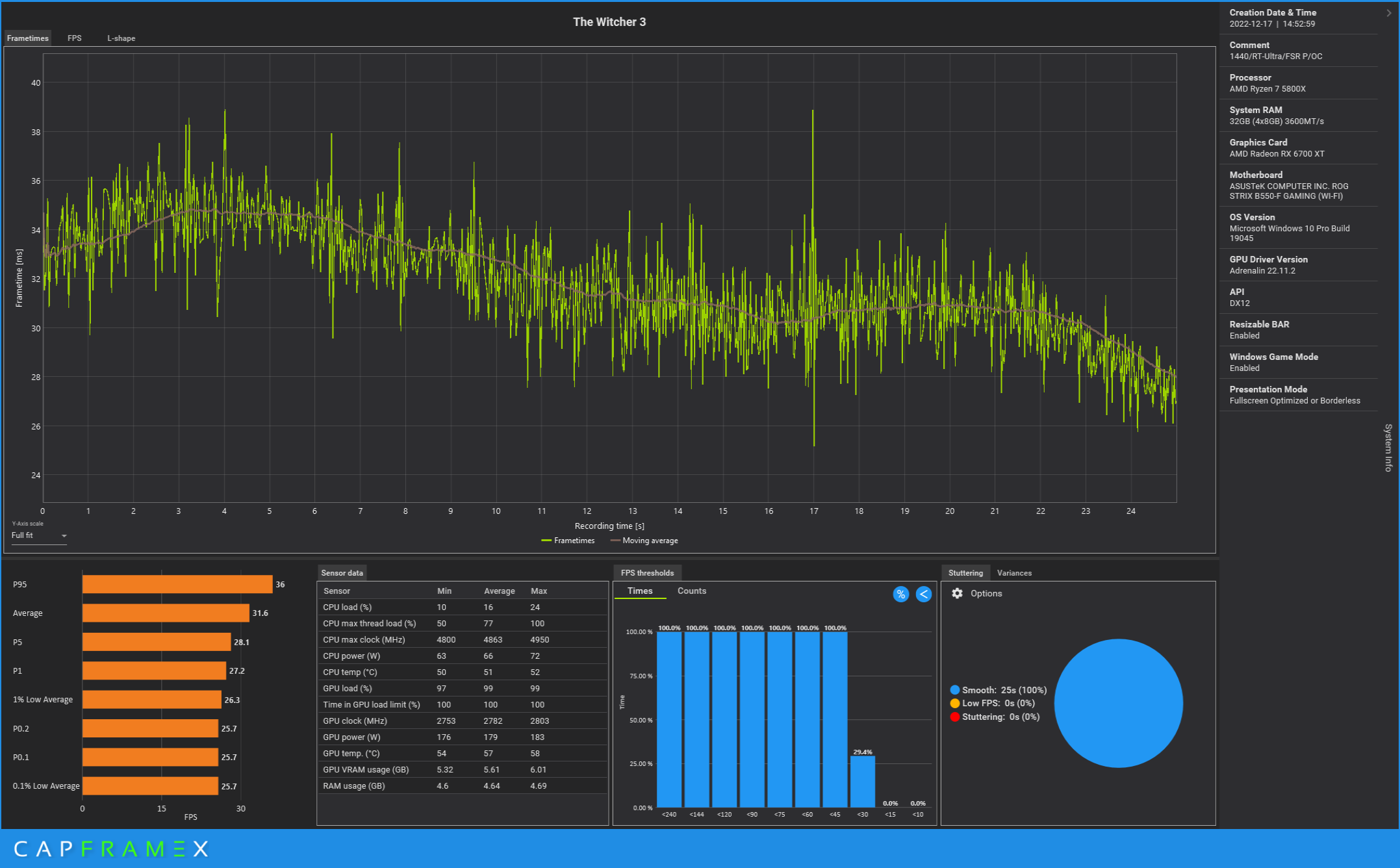Select the FPS thresholds tab header
This screenshot has width=1400, height=868.
click(647, 573)
